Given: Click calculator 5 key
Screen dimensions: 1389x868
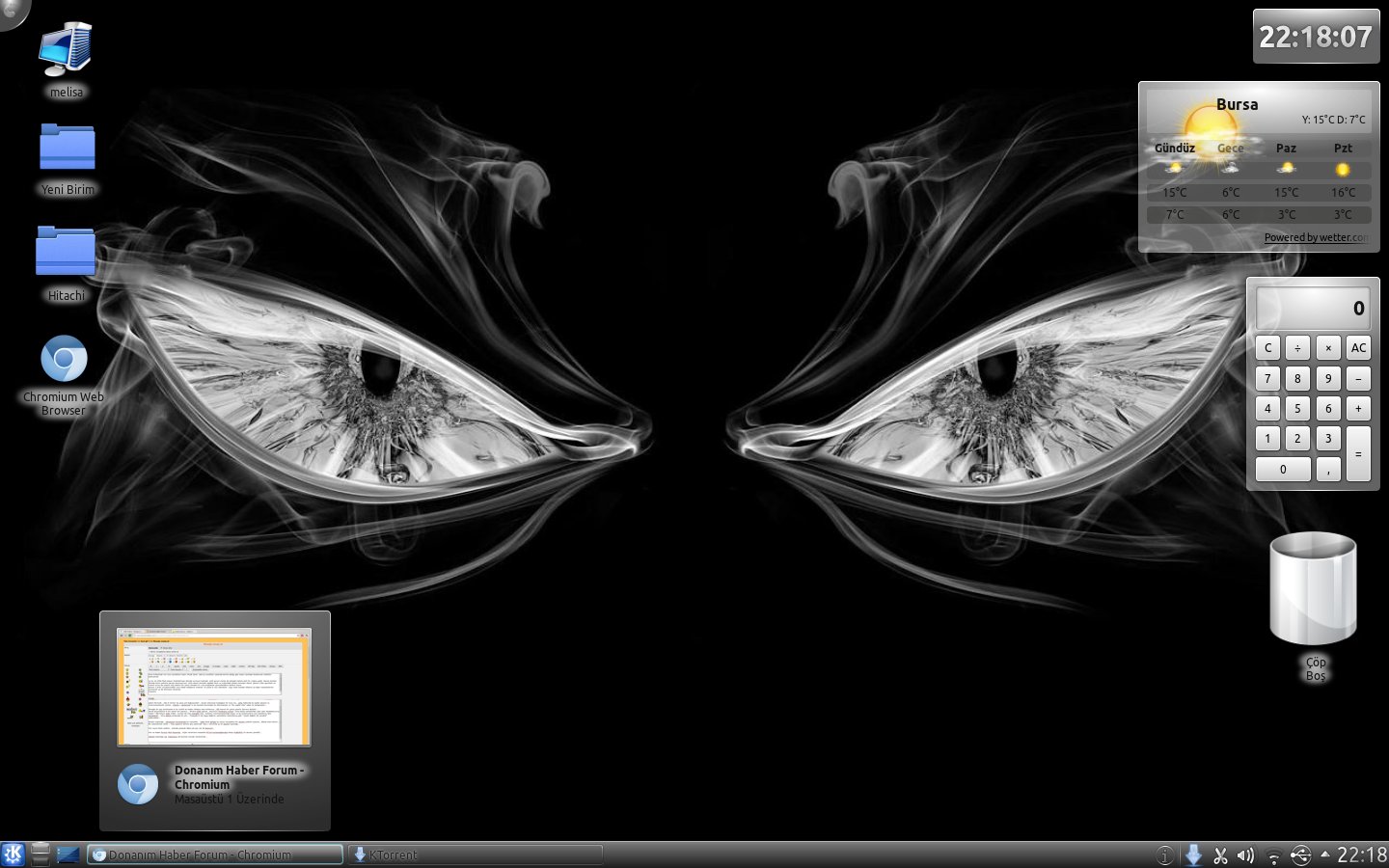Looking at the screenshot, I should point(1297,409).
